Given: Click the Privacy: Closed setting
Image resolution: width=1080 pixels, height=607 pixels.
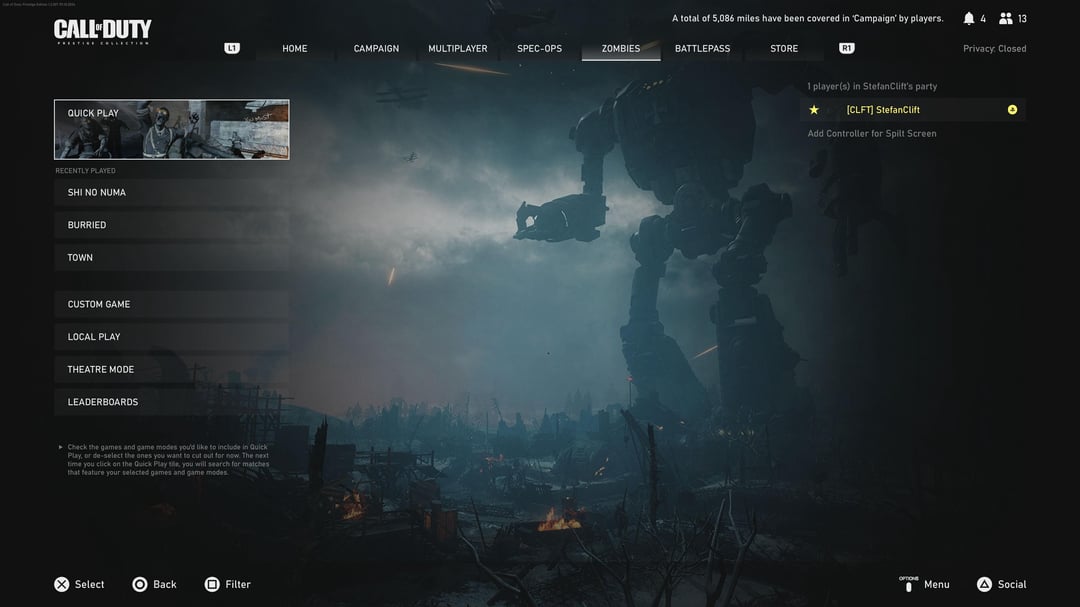Looking at the screenshot, I should 995,48.
